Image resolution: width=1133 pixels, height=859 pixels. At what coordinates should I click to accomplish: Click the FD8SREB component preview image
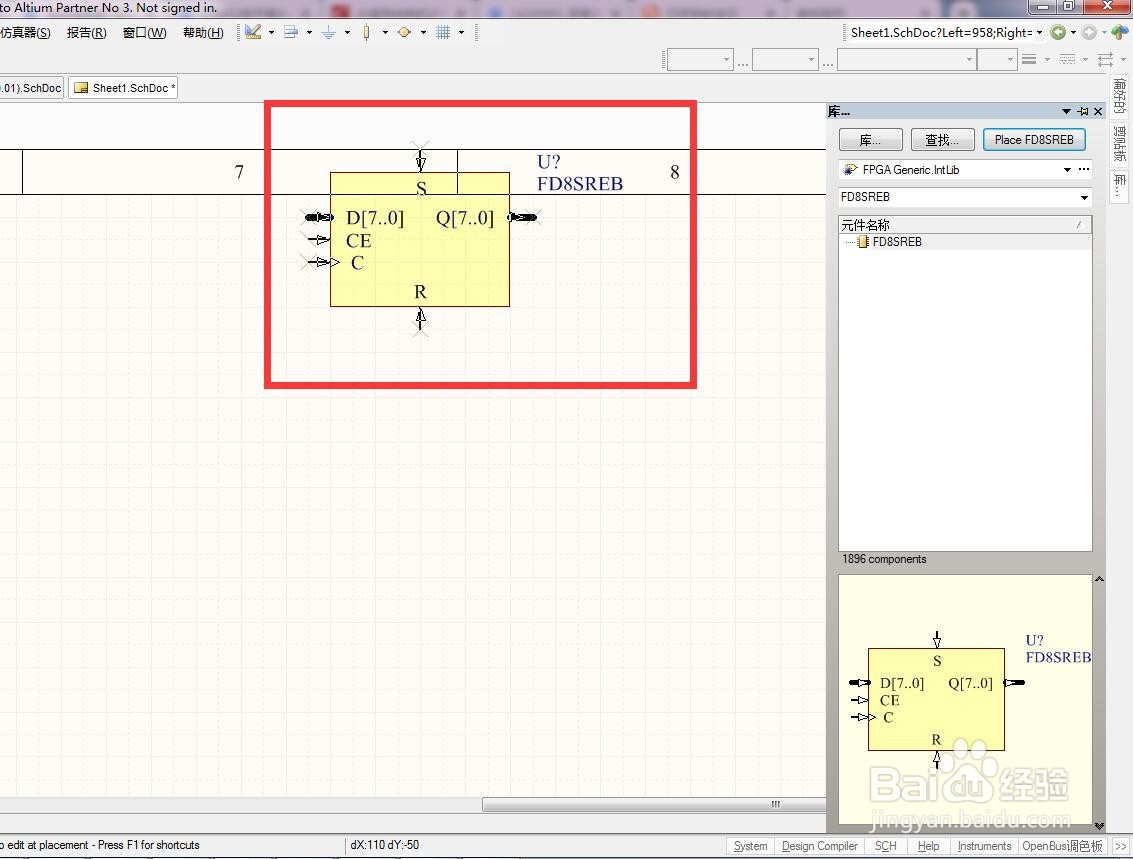pyautogui.click(x=965, y=699)
